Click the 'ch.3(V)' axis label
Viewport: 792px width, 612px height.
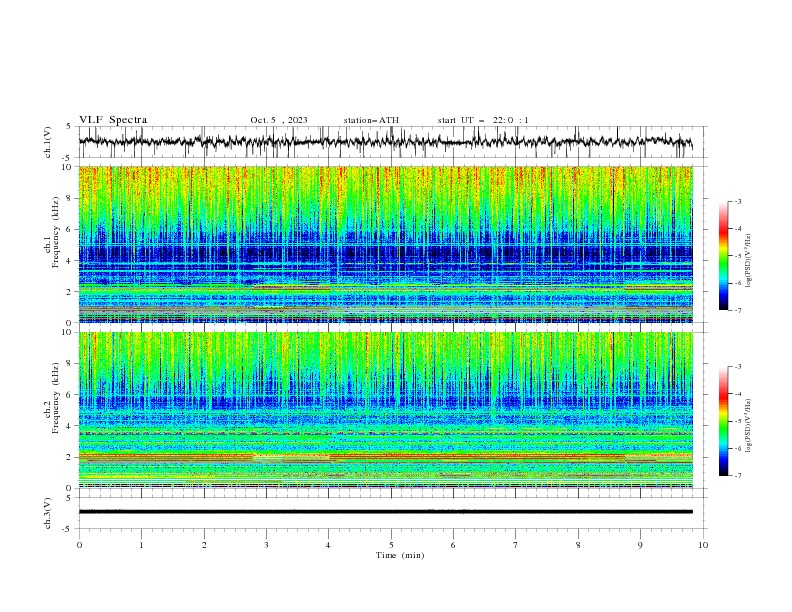coord(48,513)
